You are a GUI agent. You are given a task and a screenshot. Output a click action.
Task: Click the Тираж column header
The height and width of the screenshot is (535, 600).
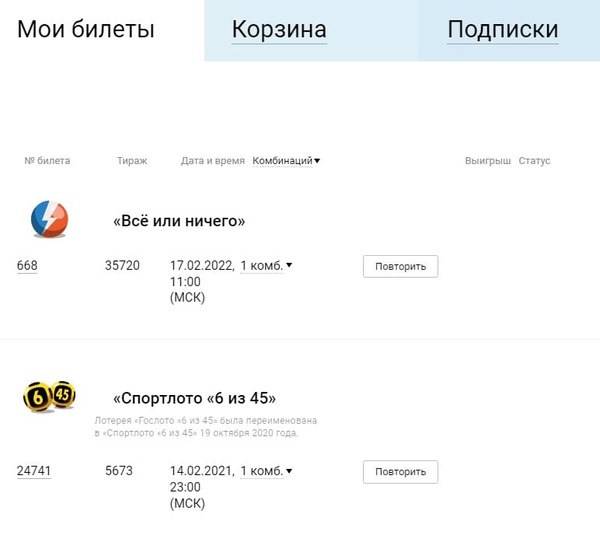tap(131, 161)
